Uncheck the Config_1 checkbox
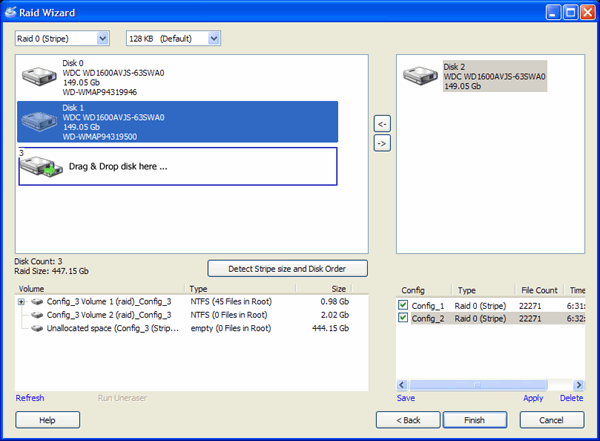The height and width of the screenshot is (441, 600). tap(403, 305)
